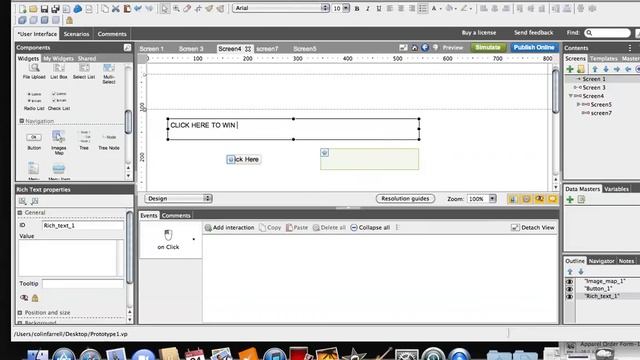Open the Screen 1 canvas tab
Viewport: 640px width, 360px height.
point(151,49)
